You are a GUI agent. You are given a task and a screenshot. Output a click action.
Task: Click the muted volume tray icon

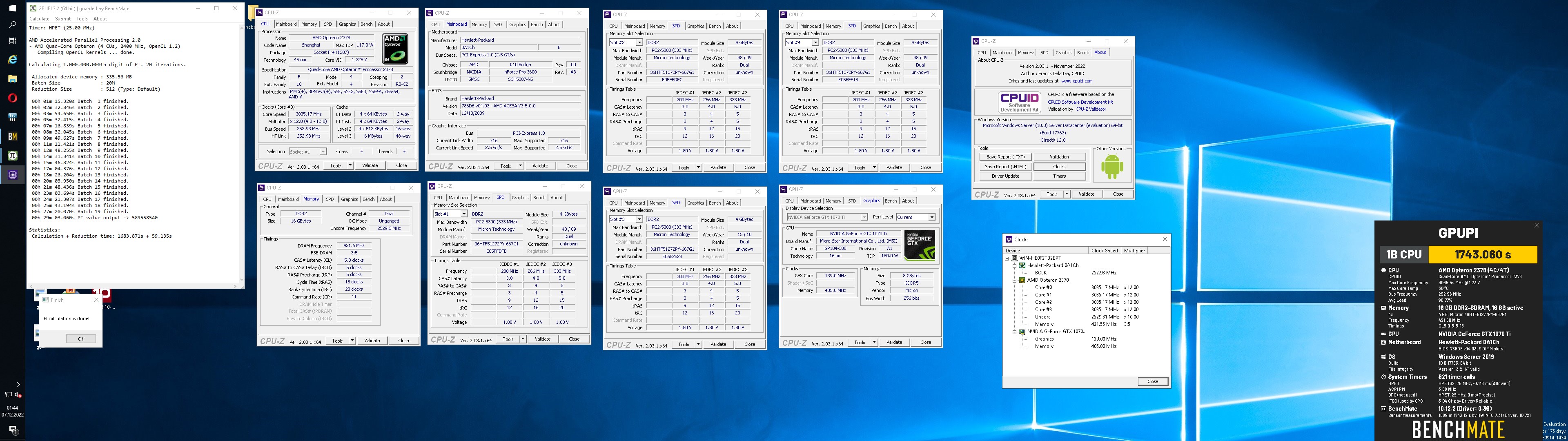[18, 395]
